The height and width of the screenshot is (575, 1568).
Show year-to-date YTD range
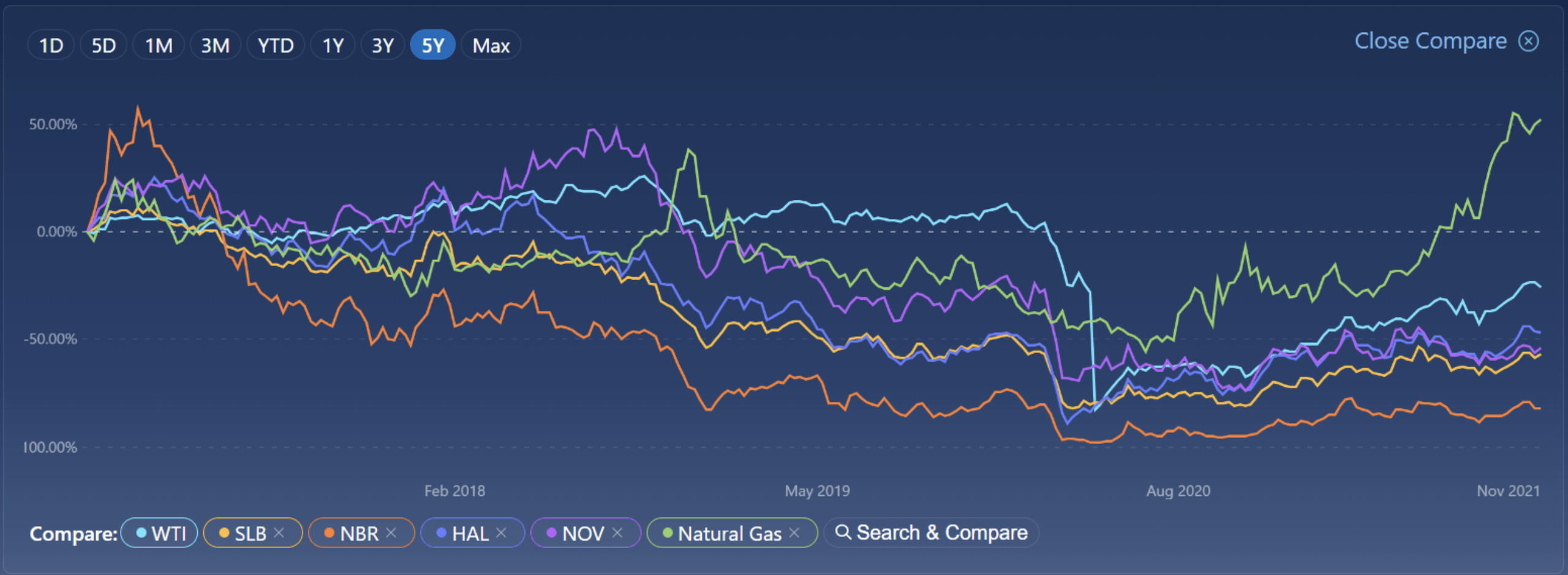click(276, 45)
